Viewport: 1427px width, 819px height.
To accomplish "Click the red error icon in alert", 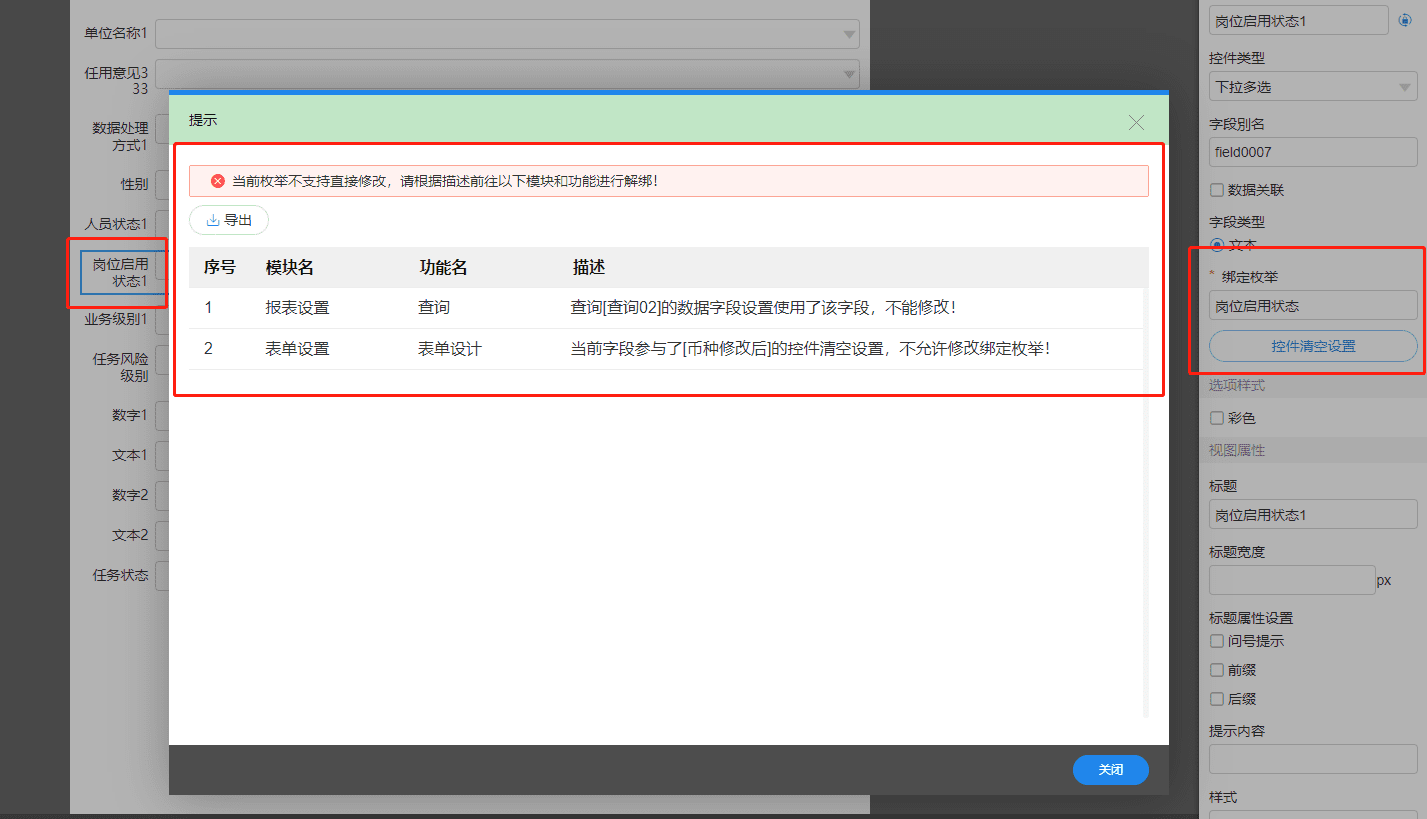I will pos(217,181).
